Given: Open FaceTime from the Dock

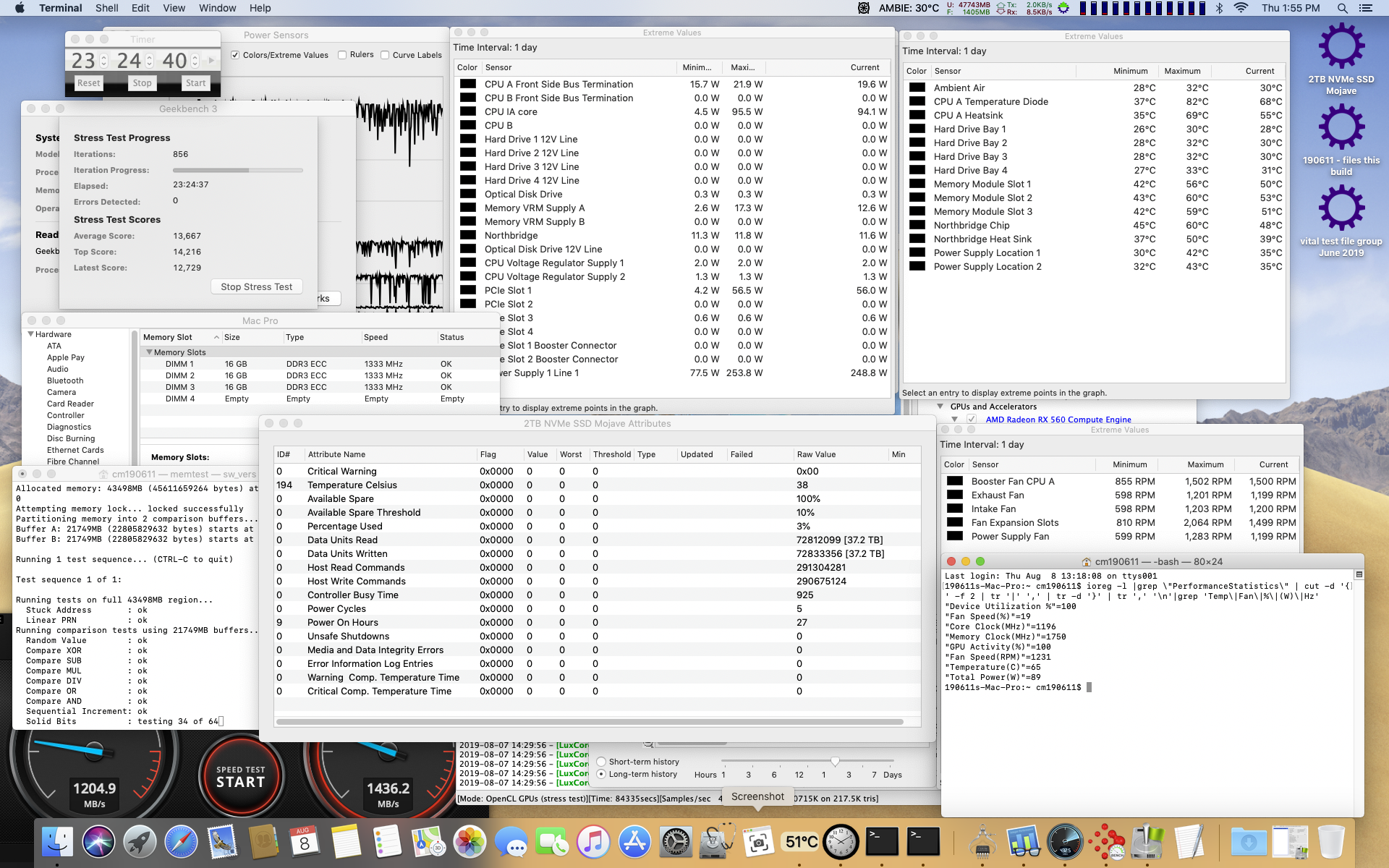Looking at the screenshot, I should pos(552,842).
